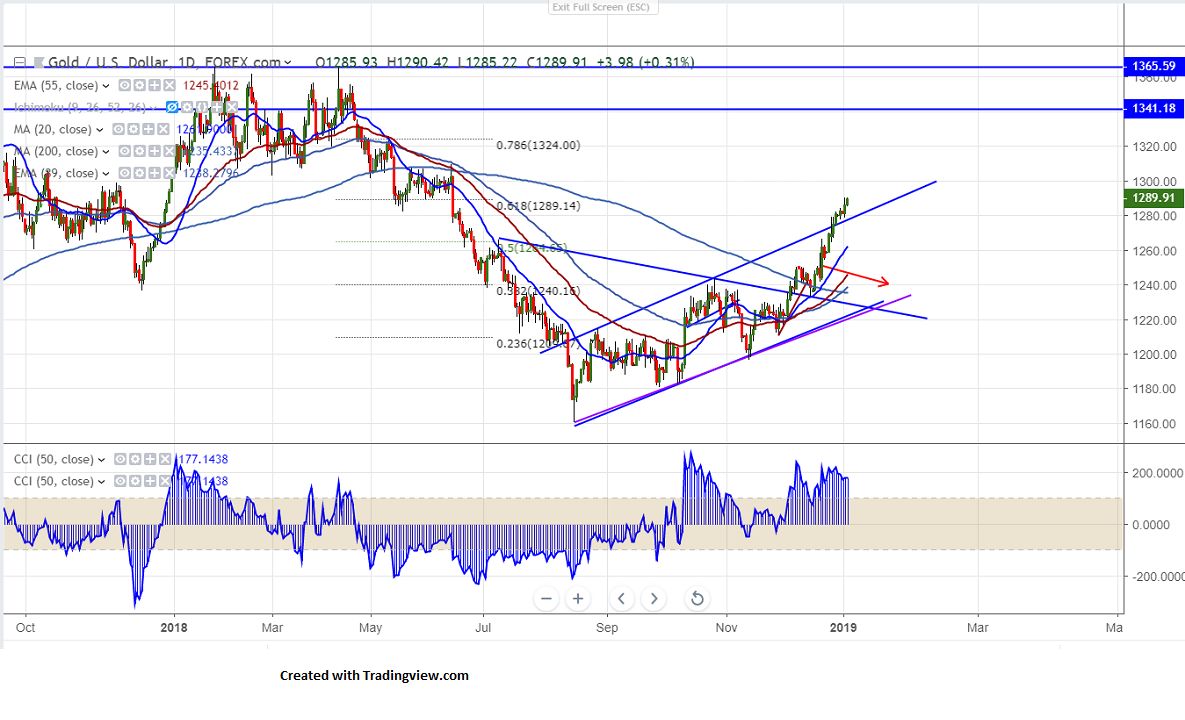This screenshot has height=720, width=1185.
Task: Open Ichimoku indicator settings gear
Action: coord(187,107)
